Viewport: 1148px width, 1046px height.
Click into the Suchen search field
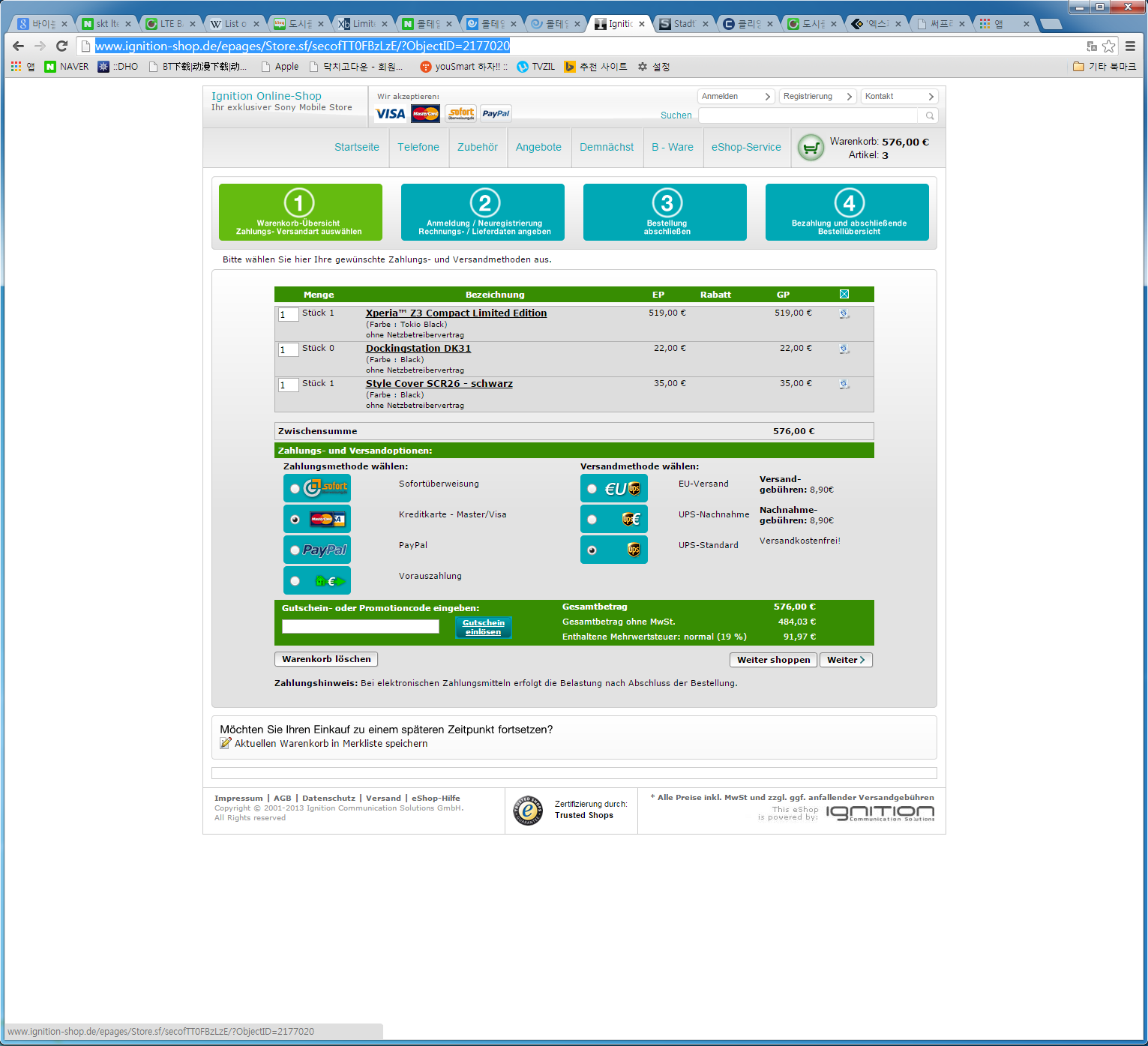click(808, 115)
